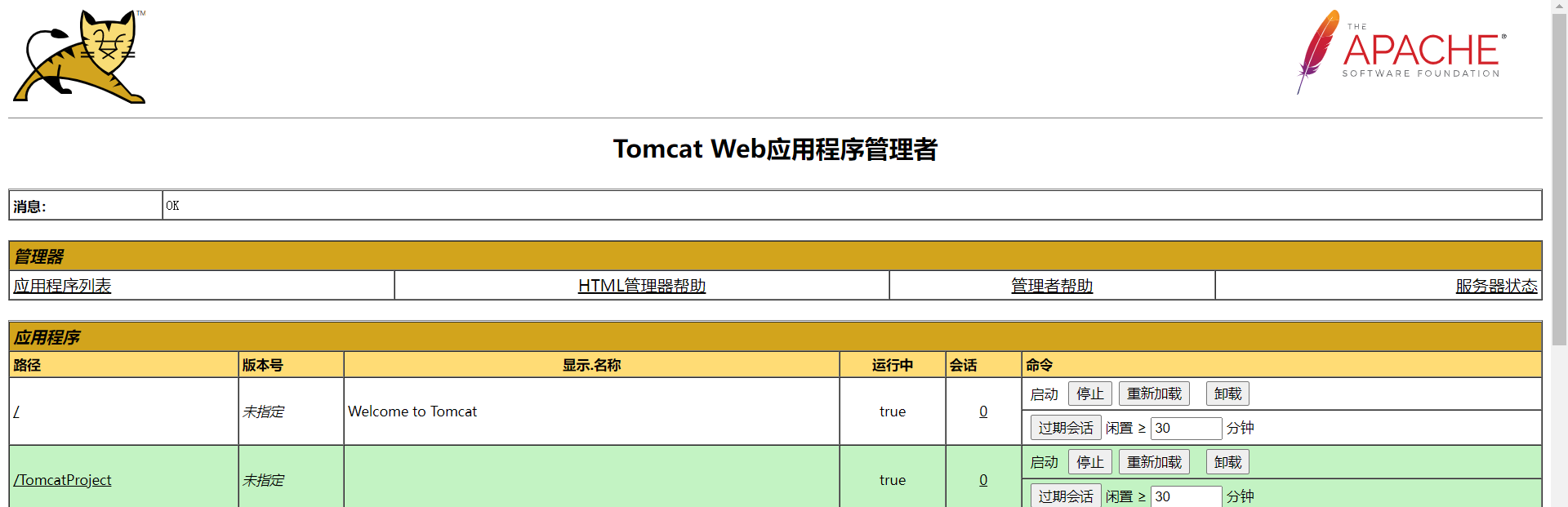Focus idle minutes field for /TomcatProject

(1186, 496)
